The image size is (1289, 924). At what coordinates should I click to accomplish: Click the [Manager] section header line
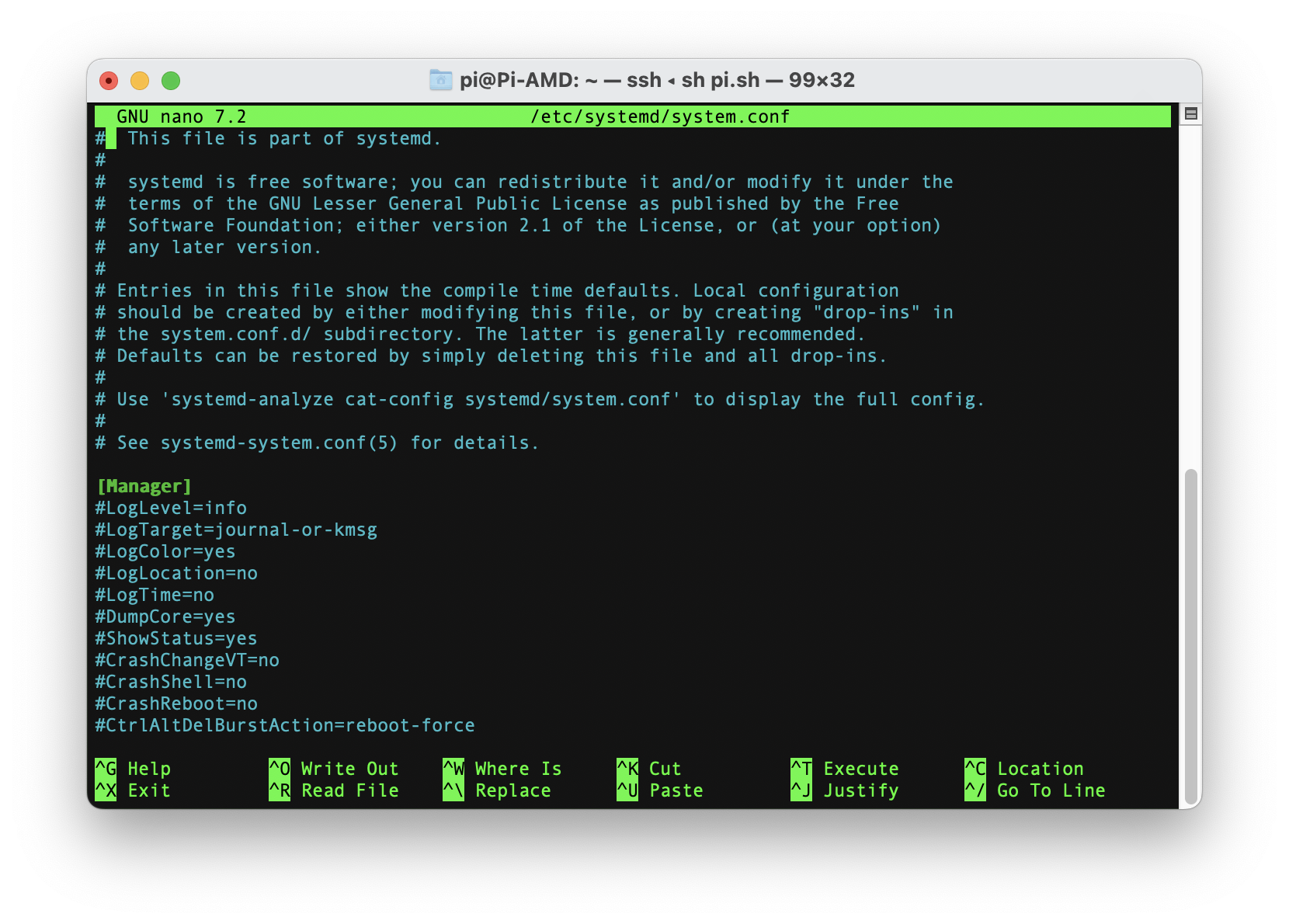[x=144, y=485]
